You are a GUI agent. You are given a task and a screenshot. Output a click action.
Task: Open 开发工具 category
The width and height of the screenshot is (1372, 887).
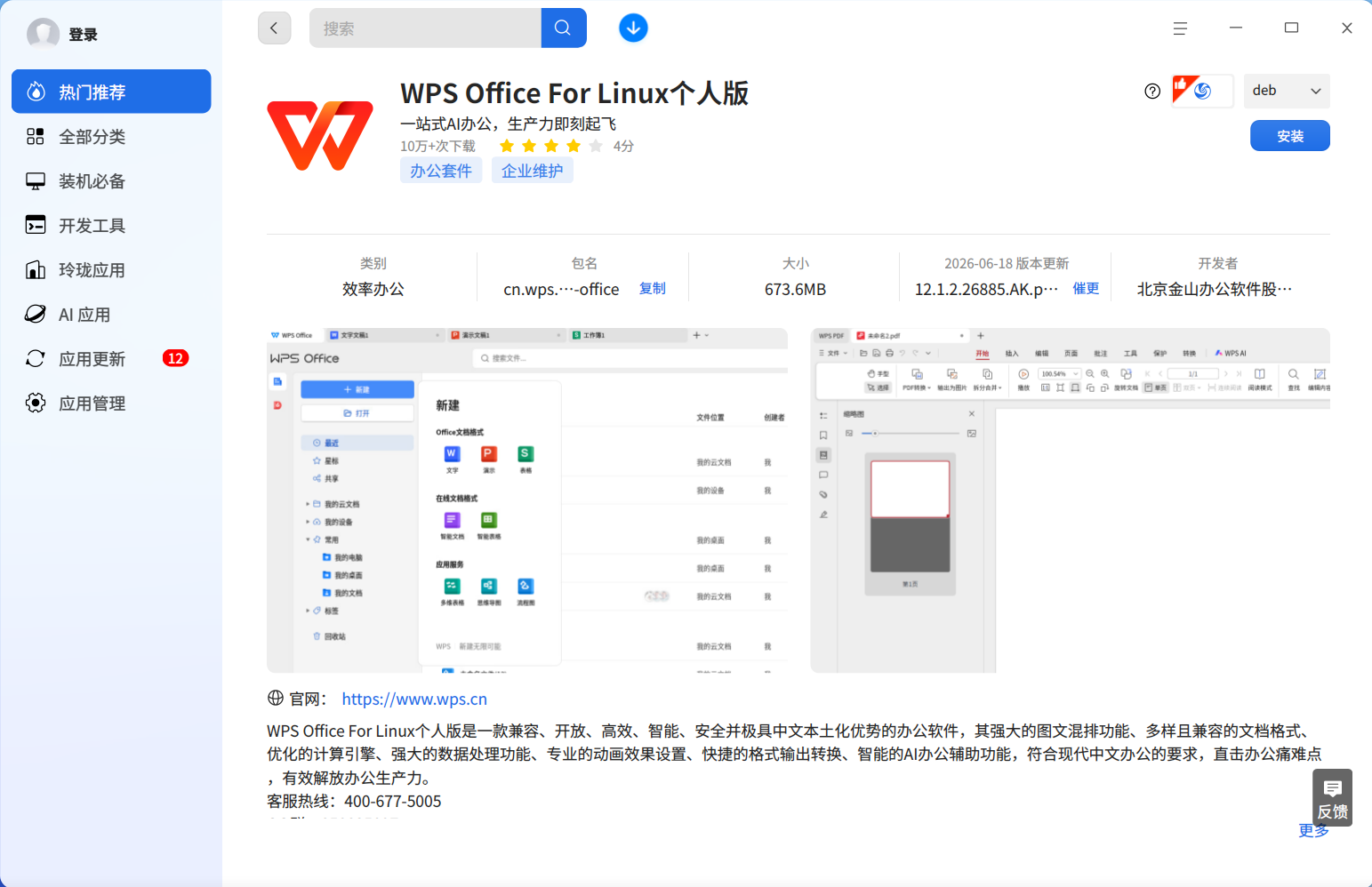[x=111, y=225]
